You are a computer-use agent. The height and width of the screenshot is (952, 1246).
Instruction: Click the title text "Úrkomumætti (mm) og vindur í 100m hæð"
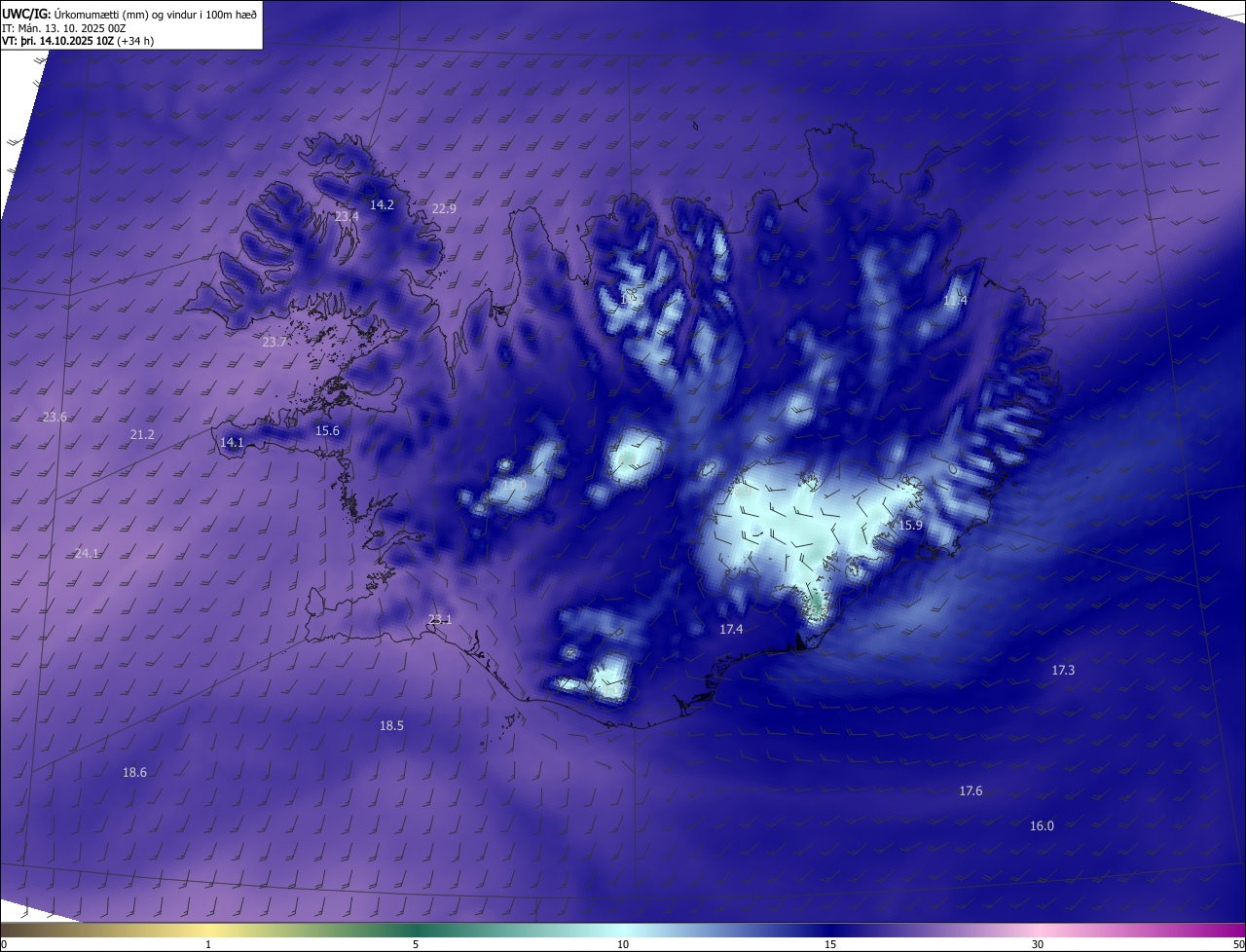[x=155, y=14]
